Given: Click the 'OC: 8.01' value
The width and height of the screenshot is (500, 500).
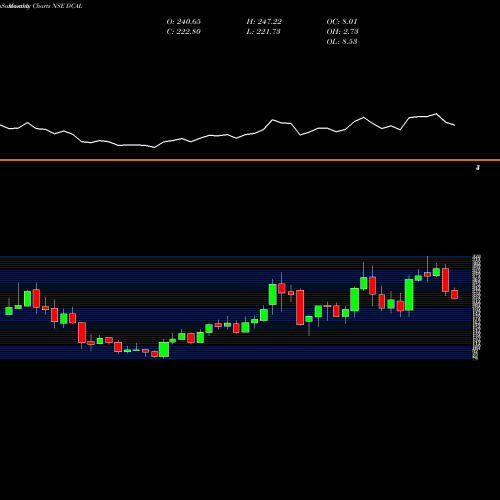Looking at the screenshot, I should click(342, 22).
